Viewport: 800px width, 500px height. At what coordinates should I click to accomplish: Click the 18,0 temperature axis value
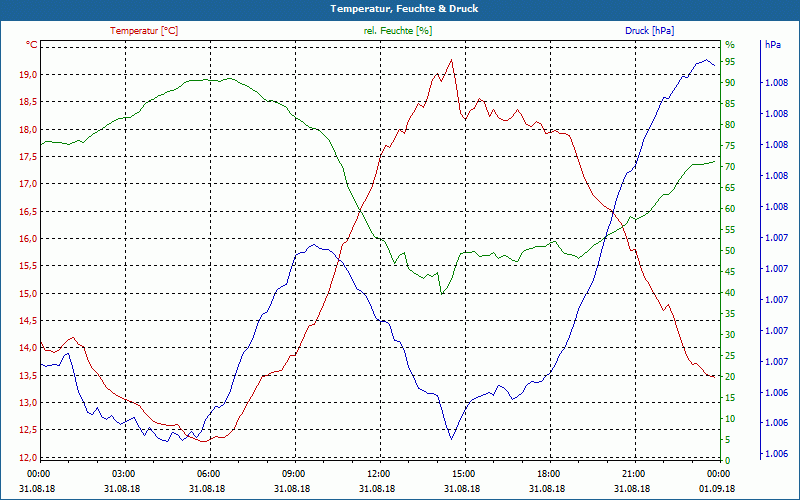click(x=29, y=130)
